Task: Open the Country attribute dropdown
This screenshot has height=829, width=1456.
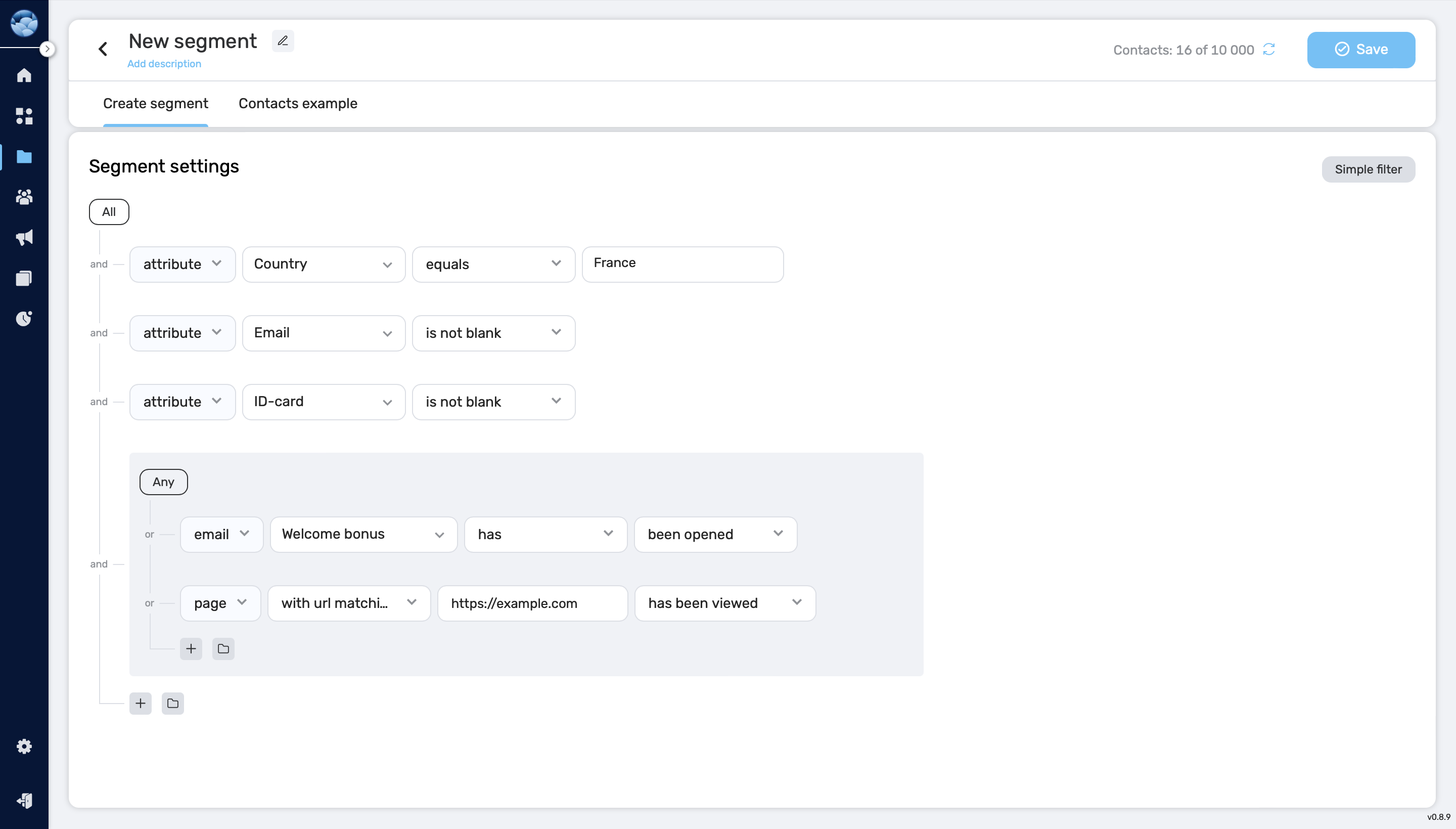Action: [x=323, y=264]
